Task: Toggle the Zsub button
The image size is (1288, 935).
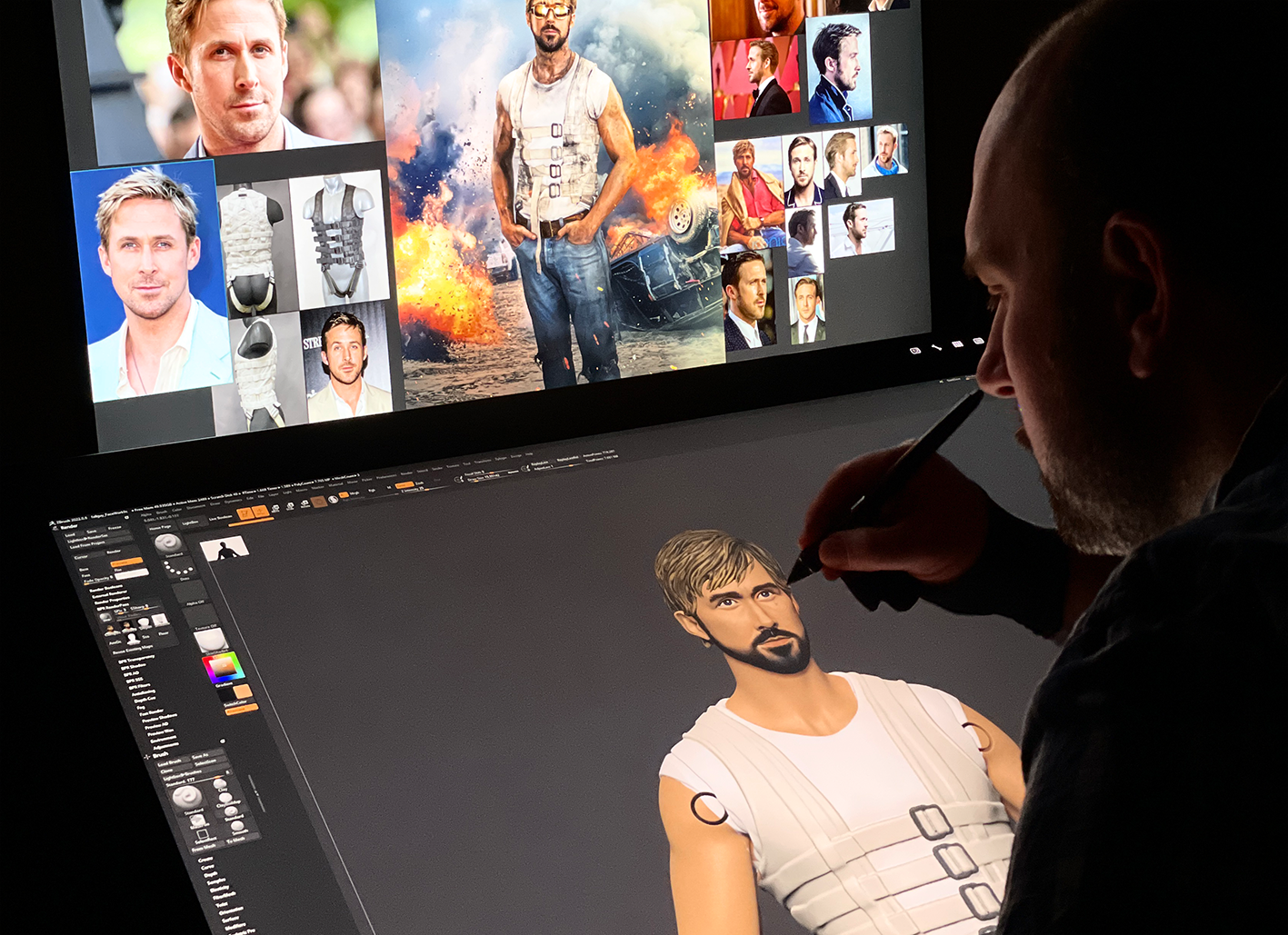Action: coord(419,483)
